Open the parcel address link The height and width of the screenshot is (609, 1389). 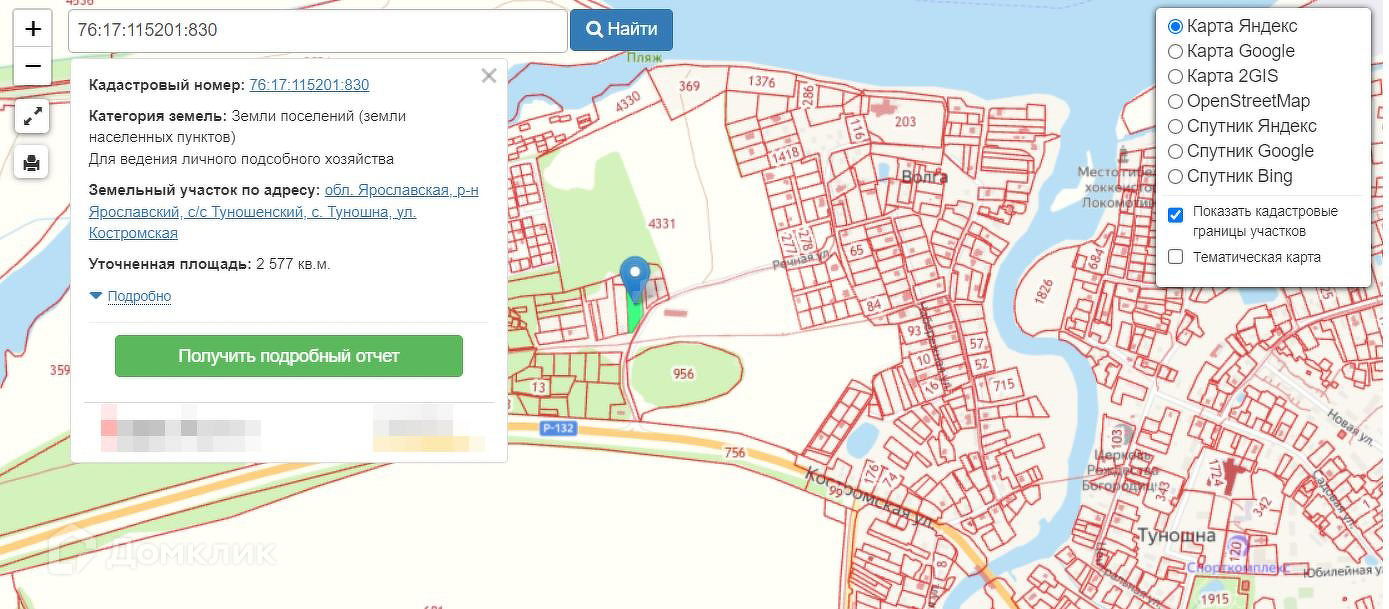[283, 211]
